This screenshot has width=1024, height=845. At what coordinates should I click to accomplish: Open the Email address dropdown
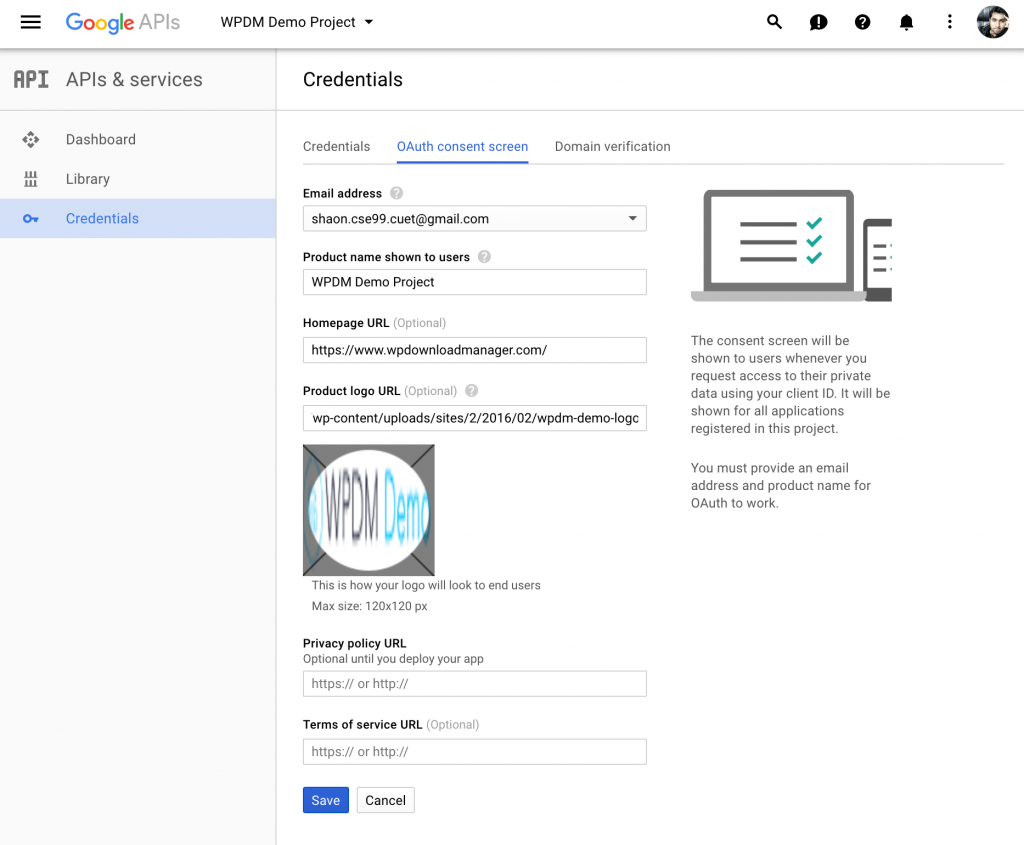point(475,219)
